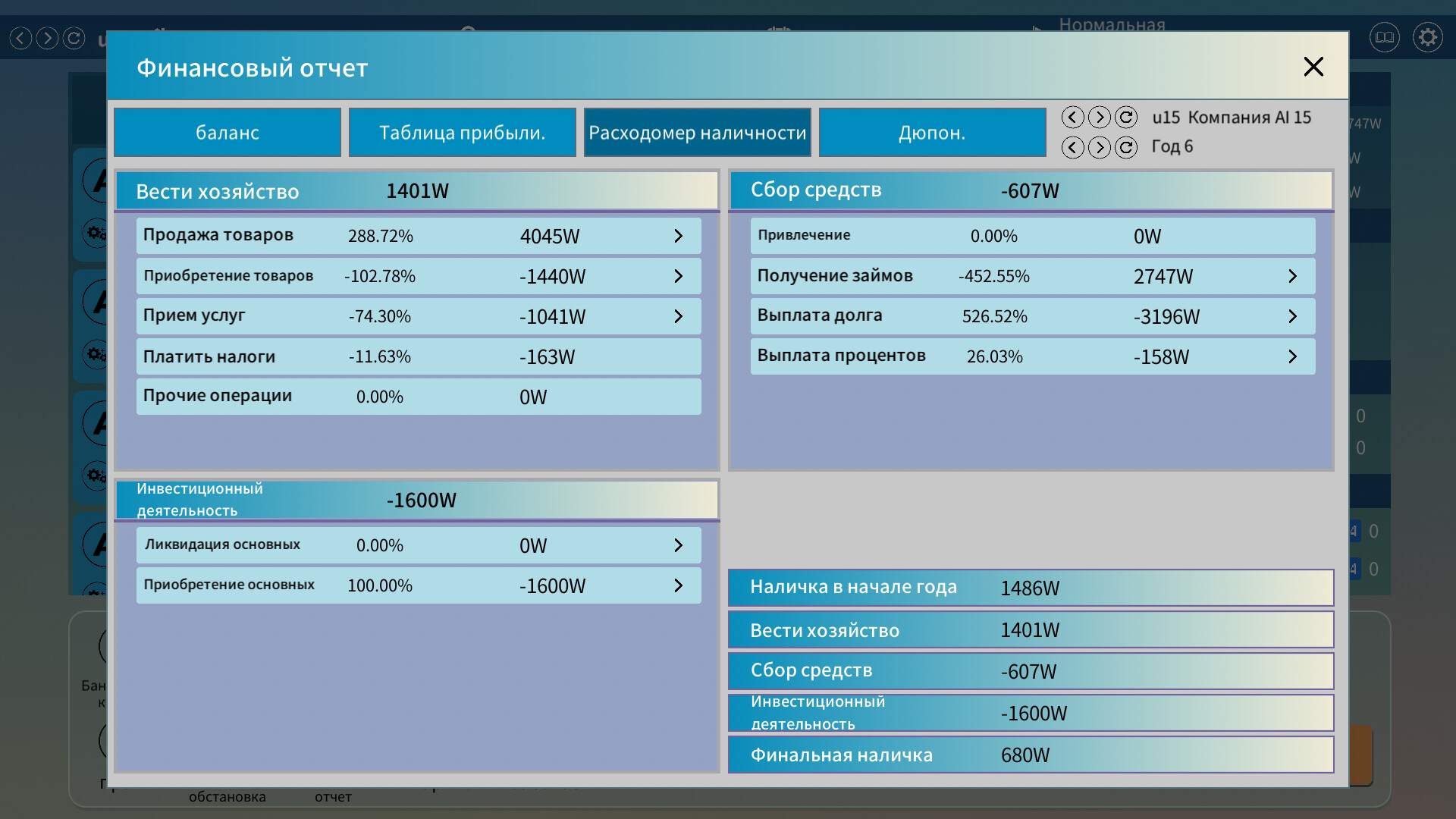Open the Таблица прибыли tab
This screenshot has height=819, width=1456.
(x=462, y=133)
